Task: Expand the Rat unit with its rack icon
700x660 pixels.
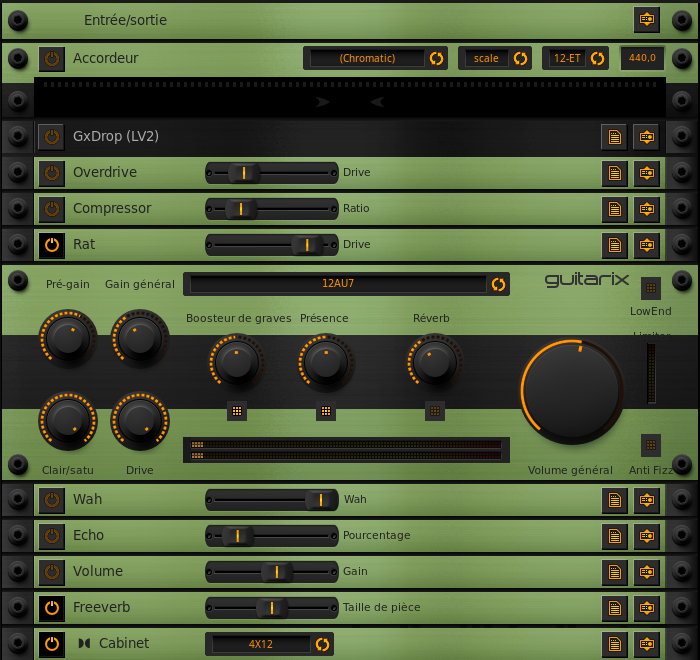Action: pyautogui.click(x=646, y=245)
